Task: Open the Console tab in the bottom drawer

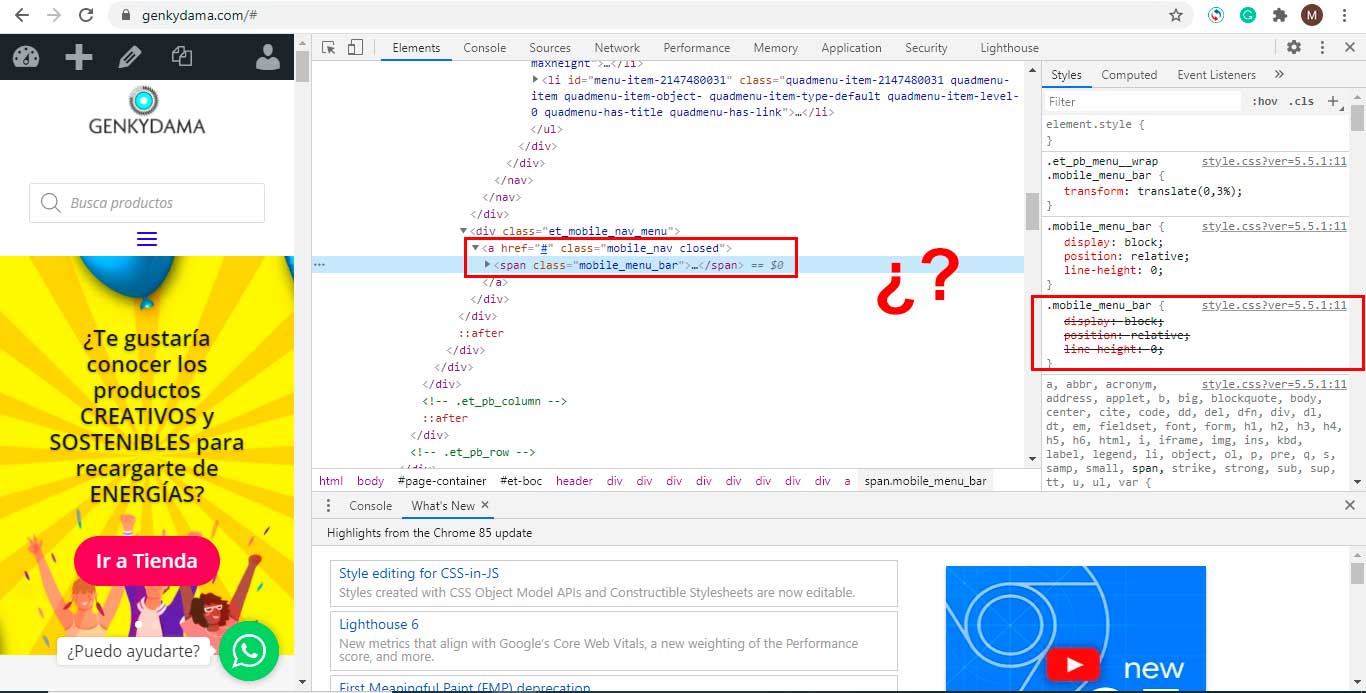Action: tap(370, 506)
